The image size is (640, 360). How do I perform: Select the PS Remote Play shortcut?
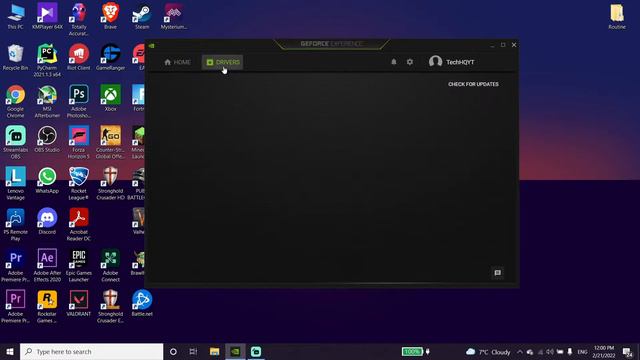pos(16,224)
